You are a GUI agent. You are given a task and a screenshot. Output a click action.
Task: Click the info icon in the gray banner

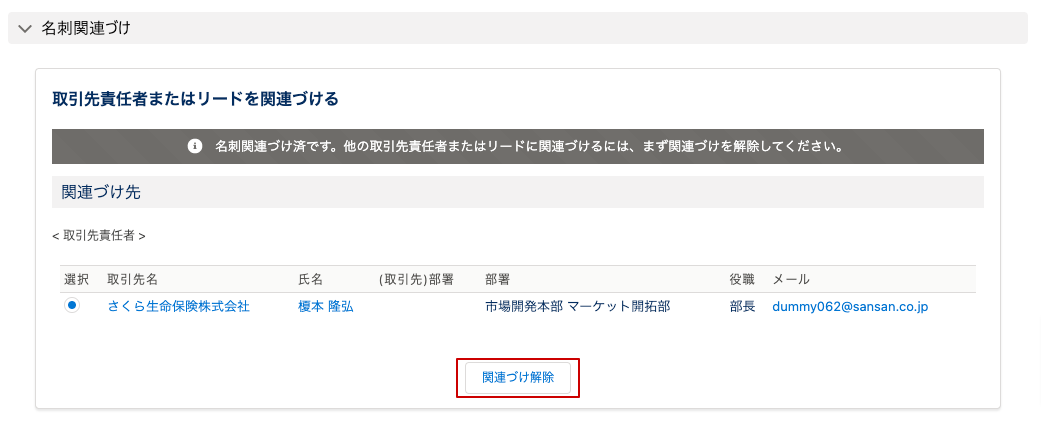[195, 146]
